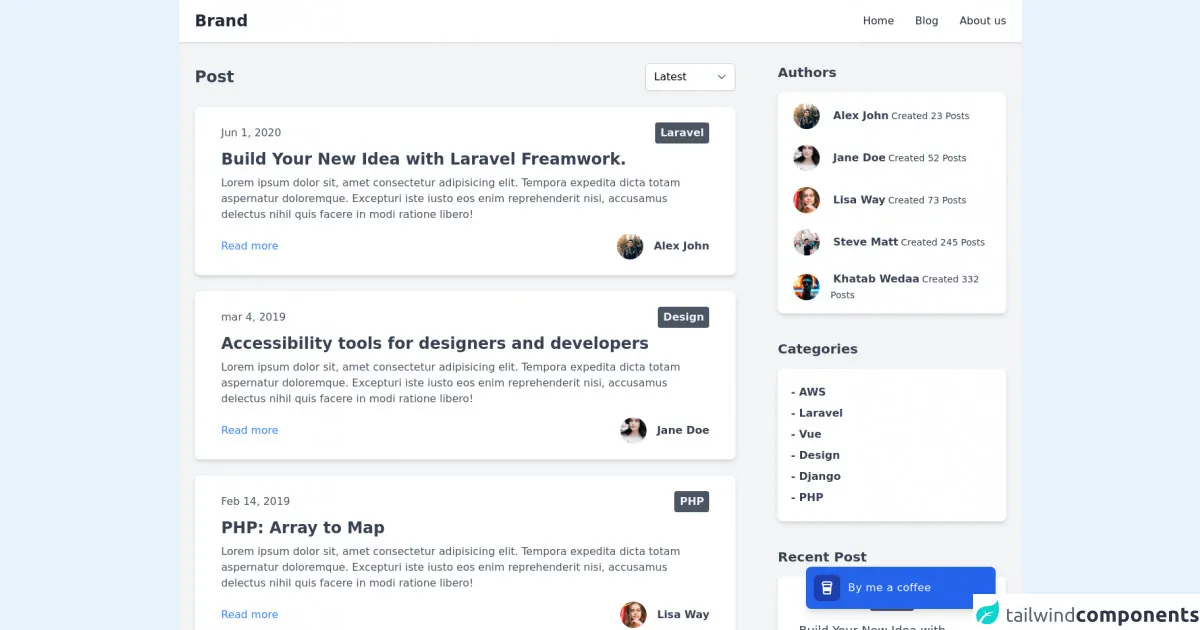1200x630 pixels.
Task: Click the tailwindcomponents leaf logo
Action: (x=988, y=614)
